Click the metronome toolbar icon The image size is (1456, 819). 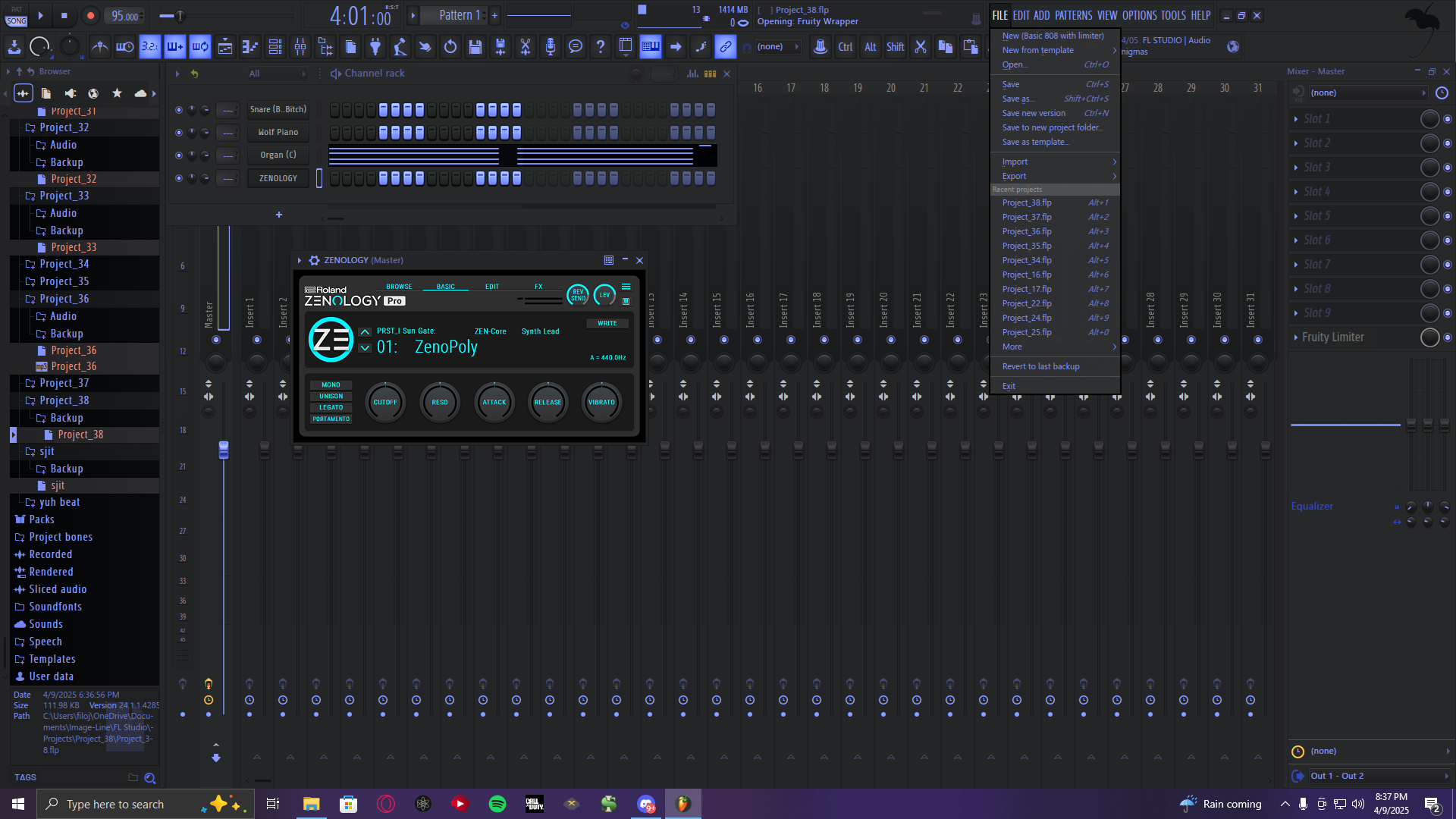coord(99,47)
